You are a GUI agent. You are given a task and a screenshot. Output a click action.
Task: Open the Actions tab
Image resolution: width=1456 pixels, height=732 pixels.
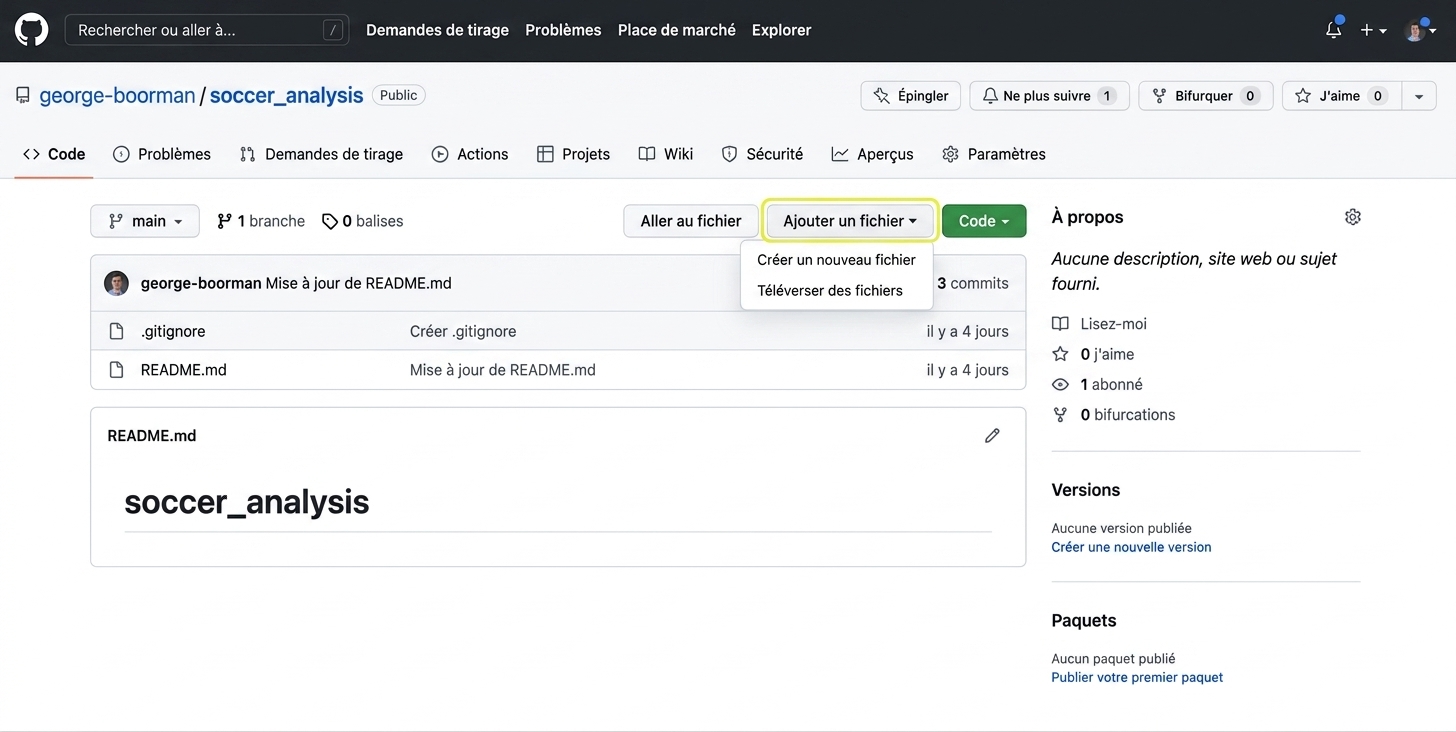[470, 154]
